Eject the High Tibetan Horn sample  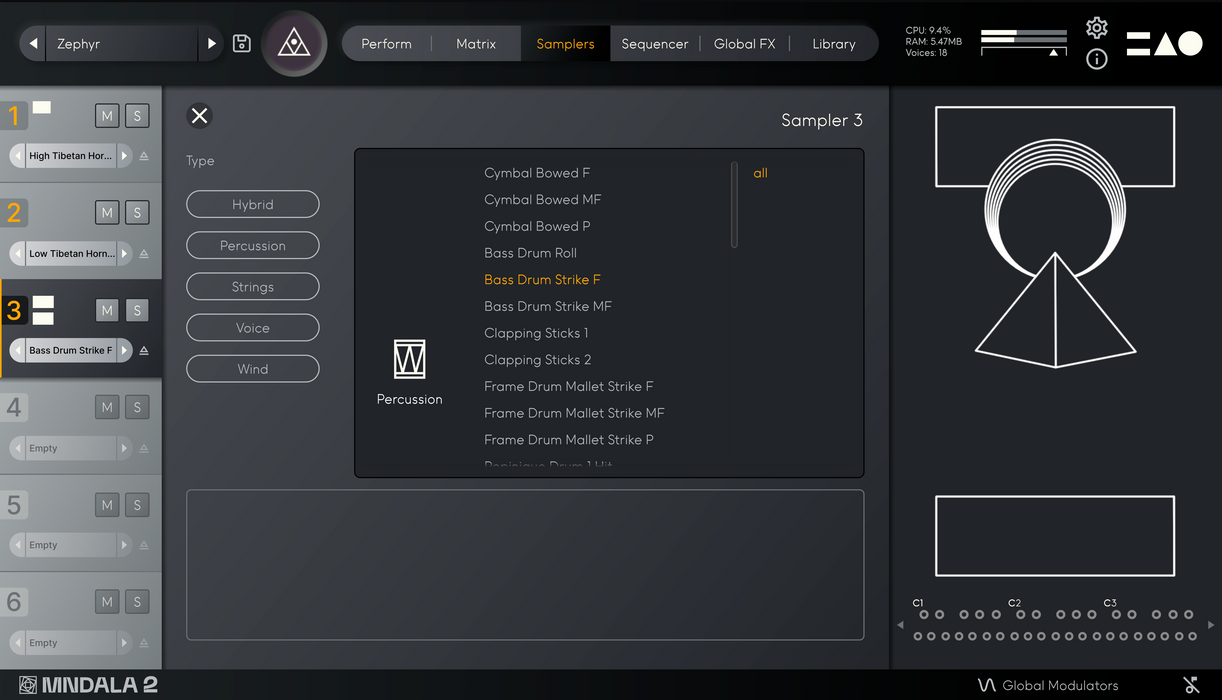point(144,156)
